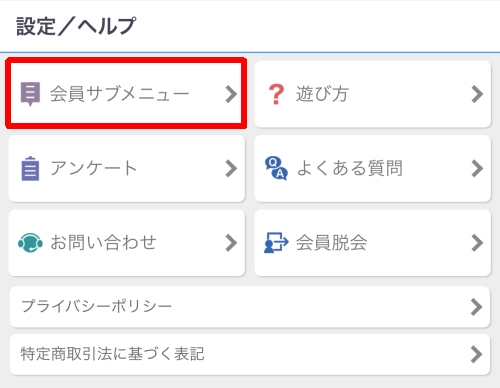Viewport: 500px width, 388px height.
Task: Expand the 会員サブメニュー chevron arrow
Action: point(231,94)
